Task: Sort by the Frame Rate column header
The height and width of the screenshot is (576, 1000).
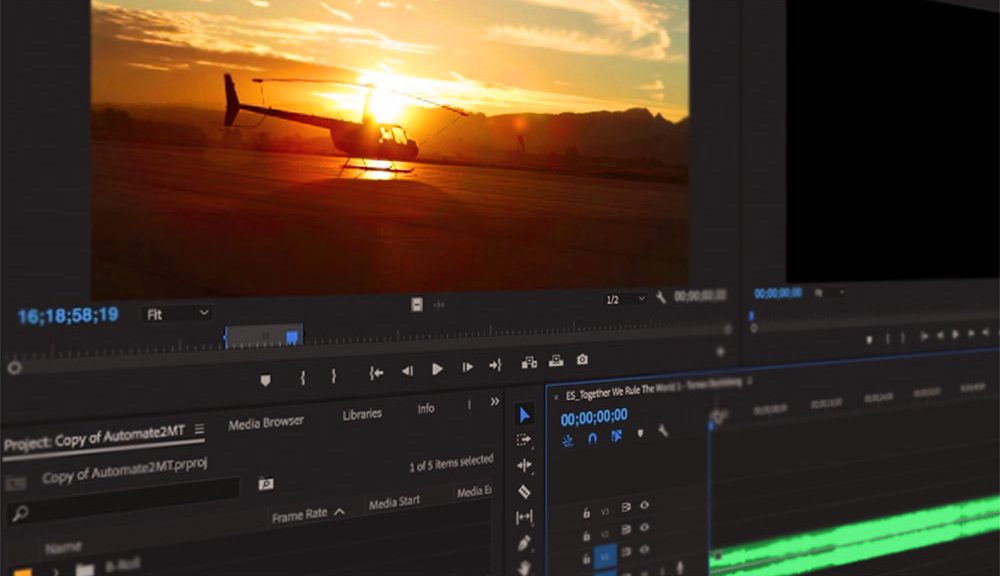Action: coord(301,514)
